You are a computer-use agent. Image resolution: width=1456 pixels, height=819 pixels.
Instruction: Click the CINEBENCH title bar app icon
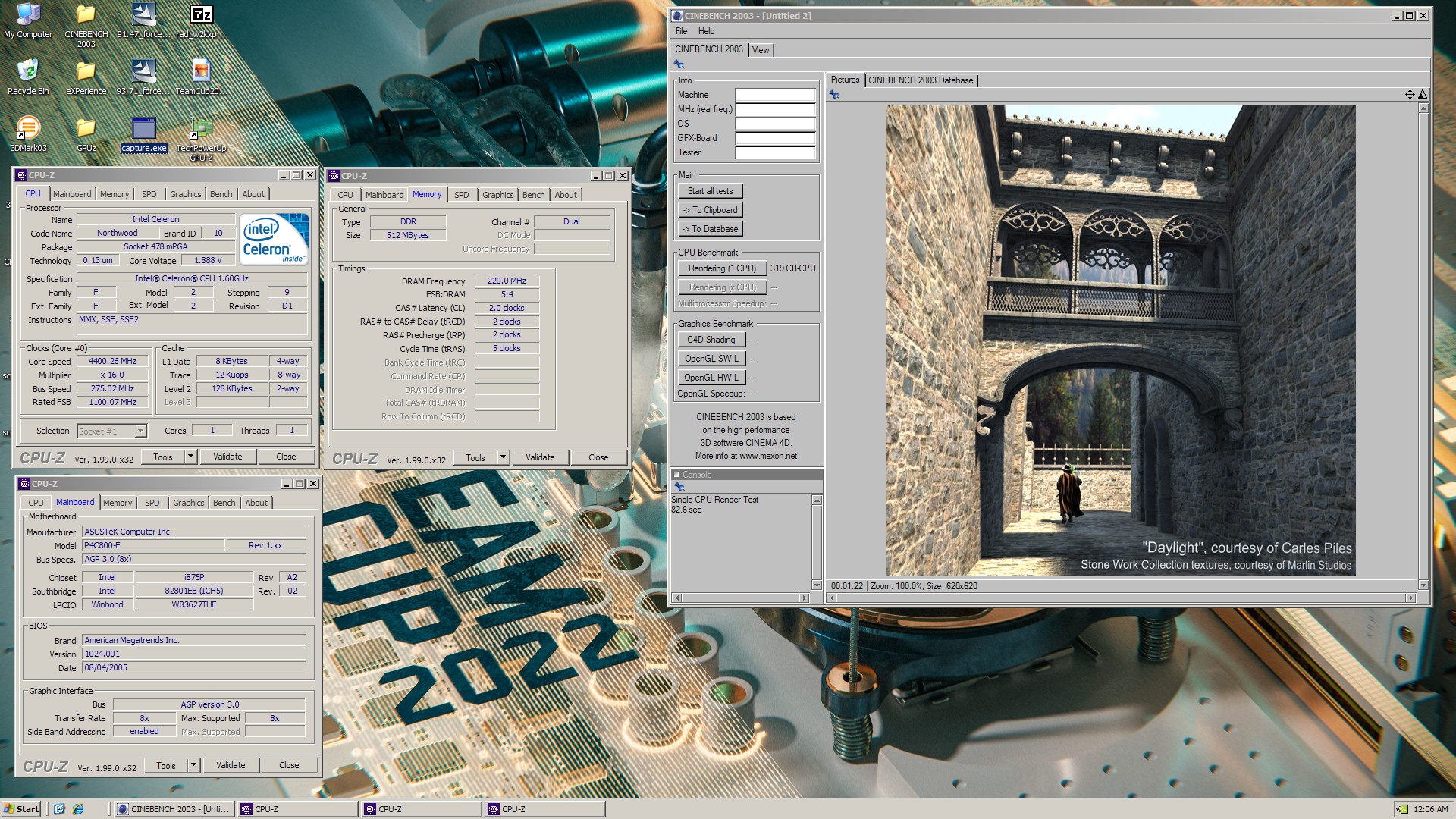[677, 16]
